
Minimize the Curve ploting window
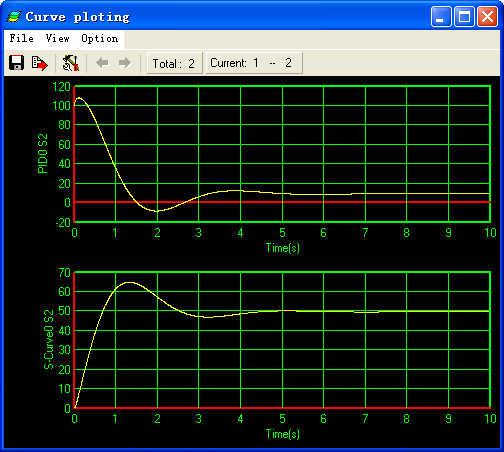[x=441, y=17]
